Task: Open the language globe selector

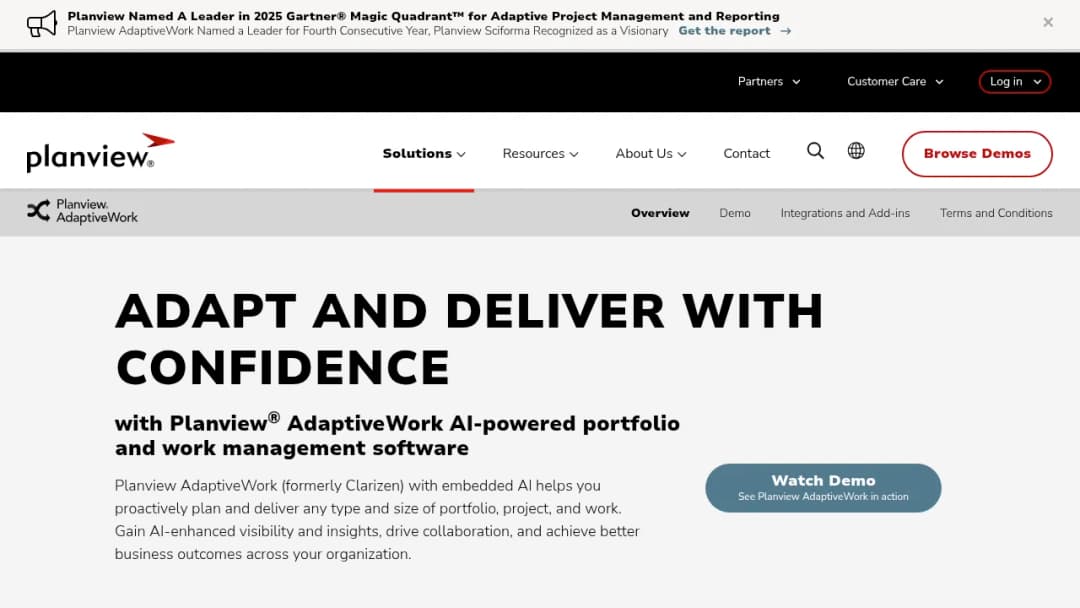Action: click(x=855, y=151)
